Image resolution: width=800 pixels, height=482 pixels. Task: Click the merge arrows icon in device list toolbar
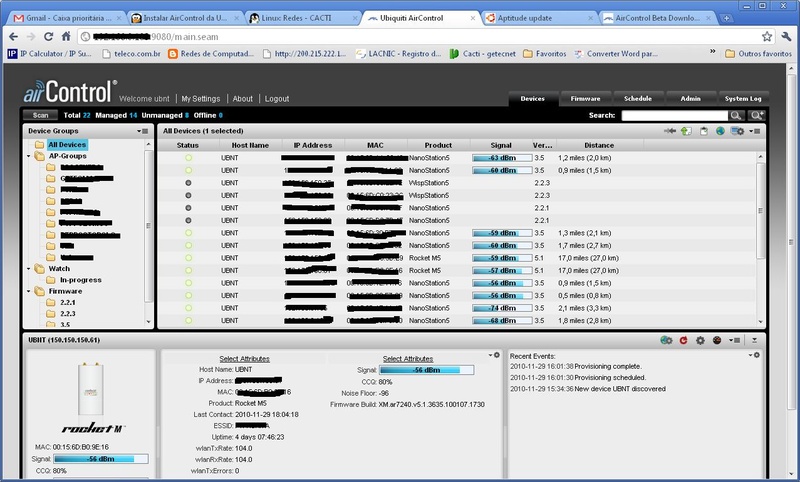pos(670,131)
